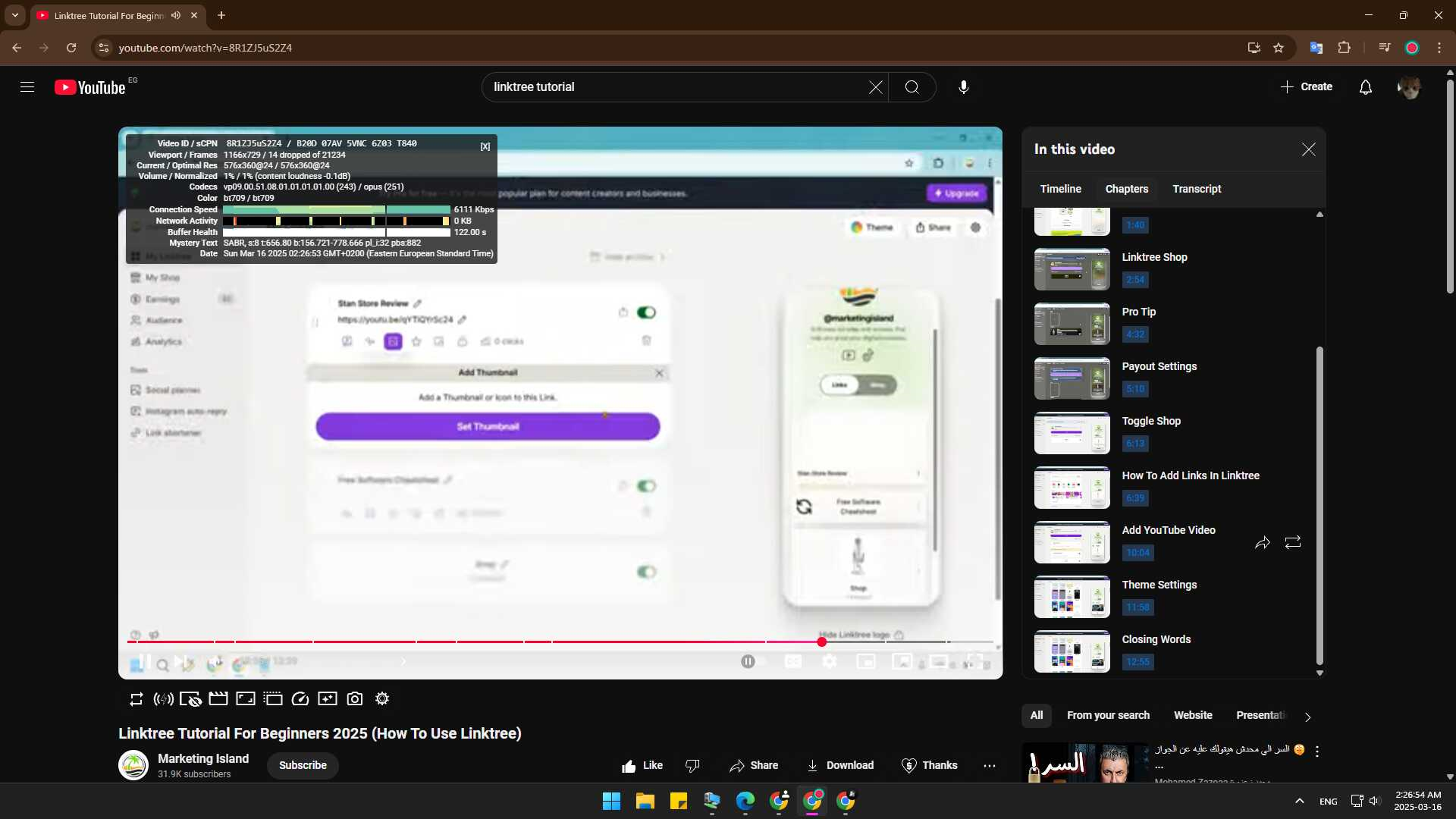Screen dimensions: 1456x819
Task: Open the notifications bell
Action: (x=1365, y=87)
